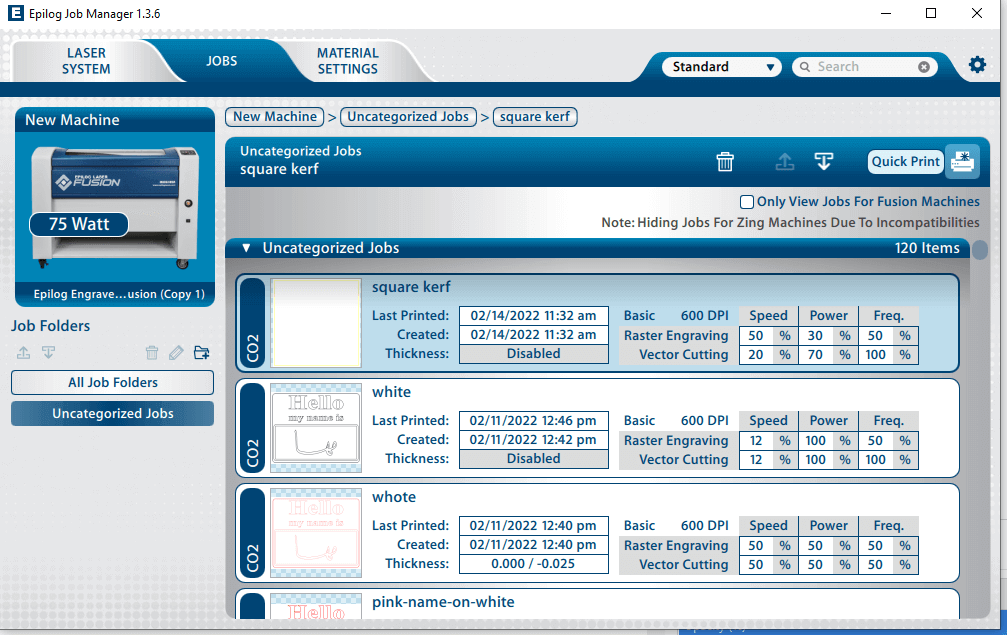
Task: Click the magnifier icon in search box
Action: 805,67
